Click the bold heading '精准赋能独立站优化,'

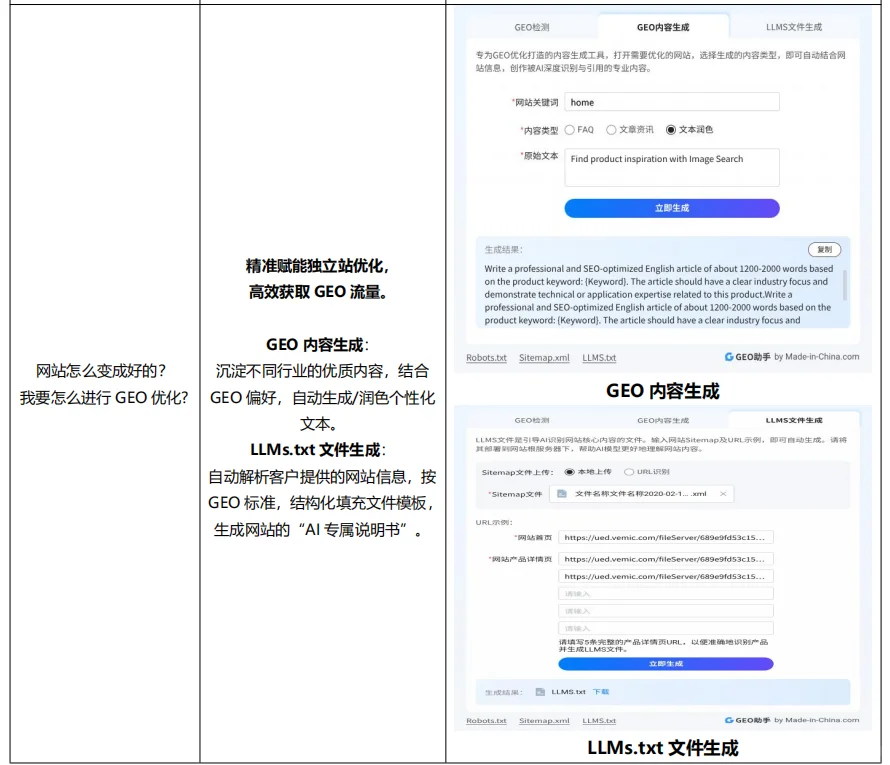(317, 266)
